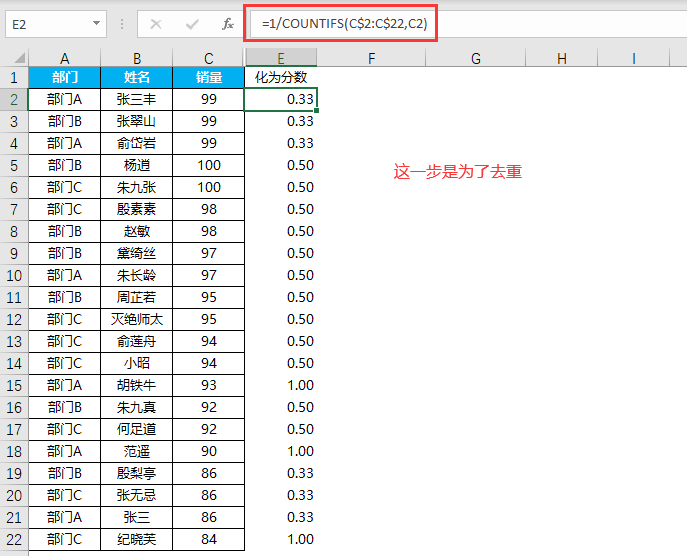Click the 化为分数 header cell
The image size is (687, 556).
281,78
